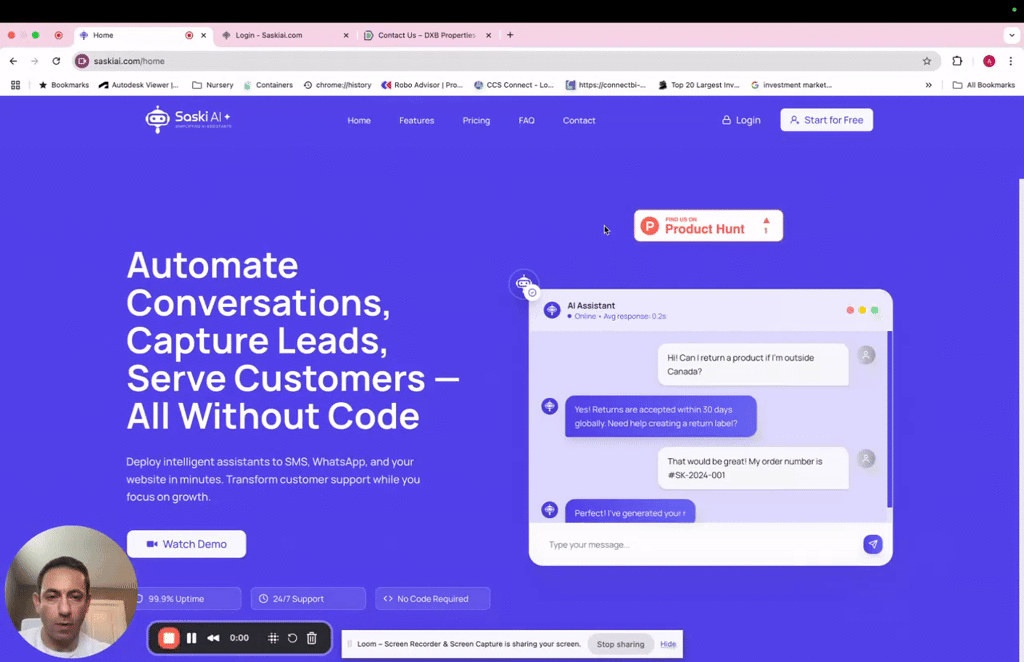Open the Nursery bookmarks folder
This screenshot has width=1024, height=662.
pyautogui.click(x=212, y=85)
